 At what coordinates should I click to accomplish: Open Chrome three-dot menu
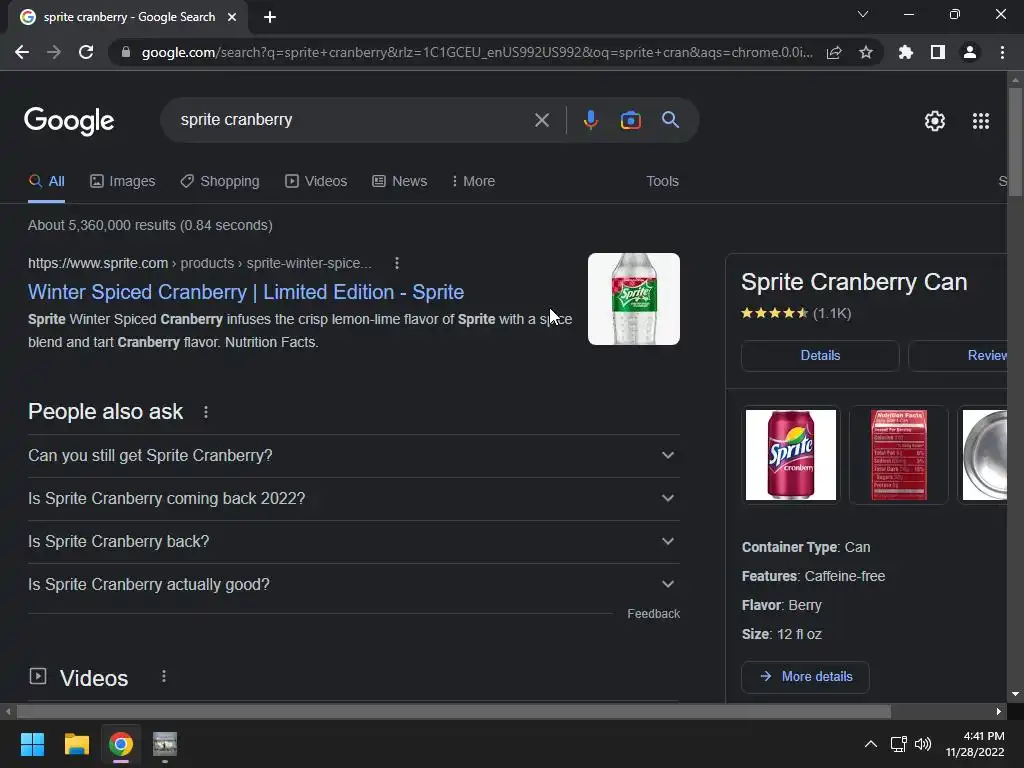click(x=1002, y=52)
